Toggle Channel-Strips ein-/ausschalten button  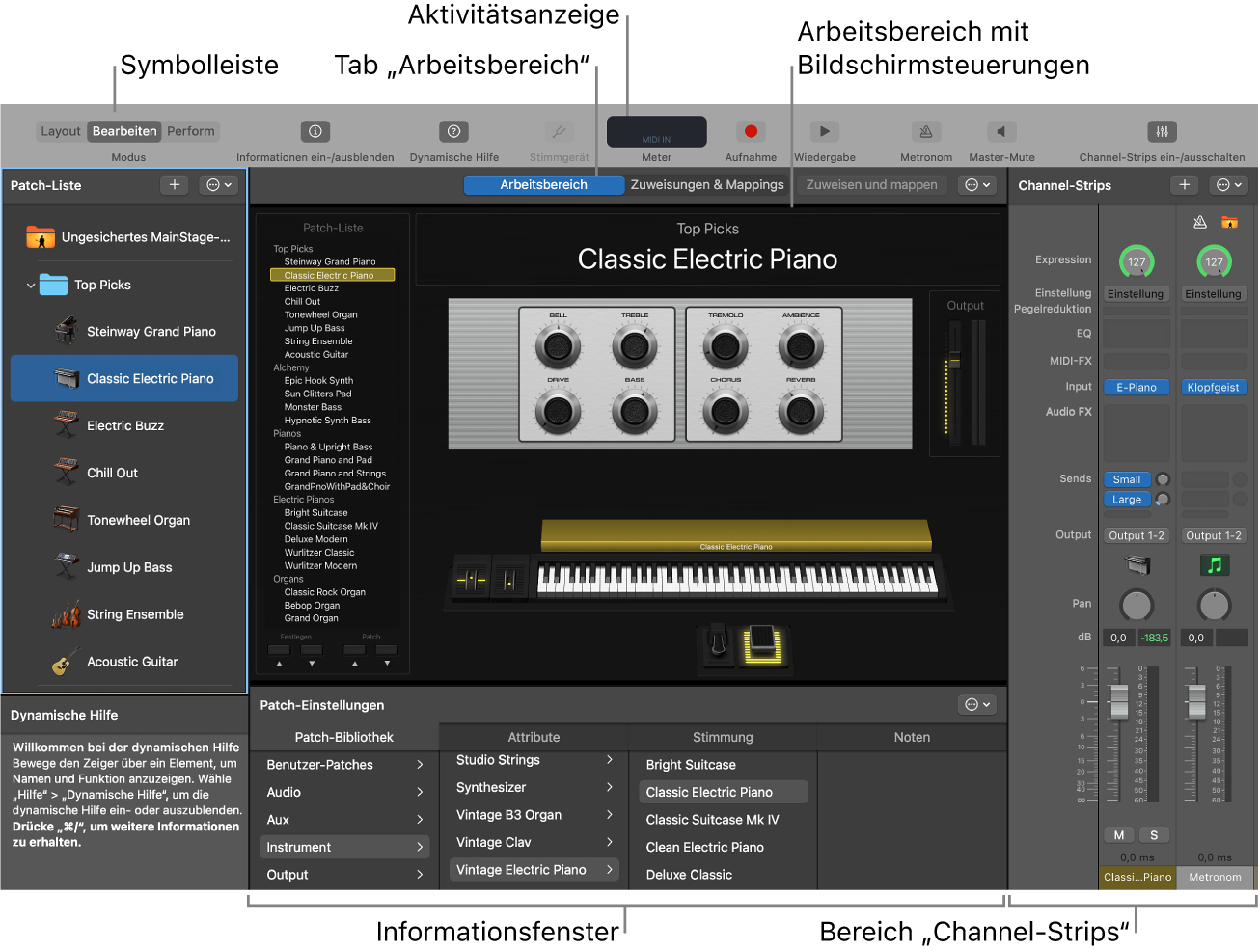click(x=1162, y=131)
